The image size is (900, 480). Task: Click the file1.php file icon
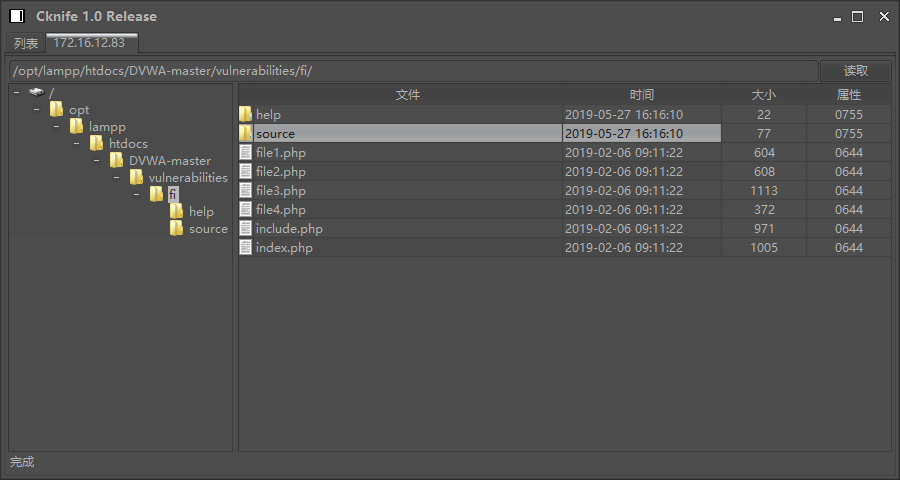click(x=246, y=153)
